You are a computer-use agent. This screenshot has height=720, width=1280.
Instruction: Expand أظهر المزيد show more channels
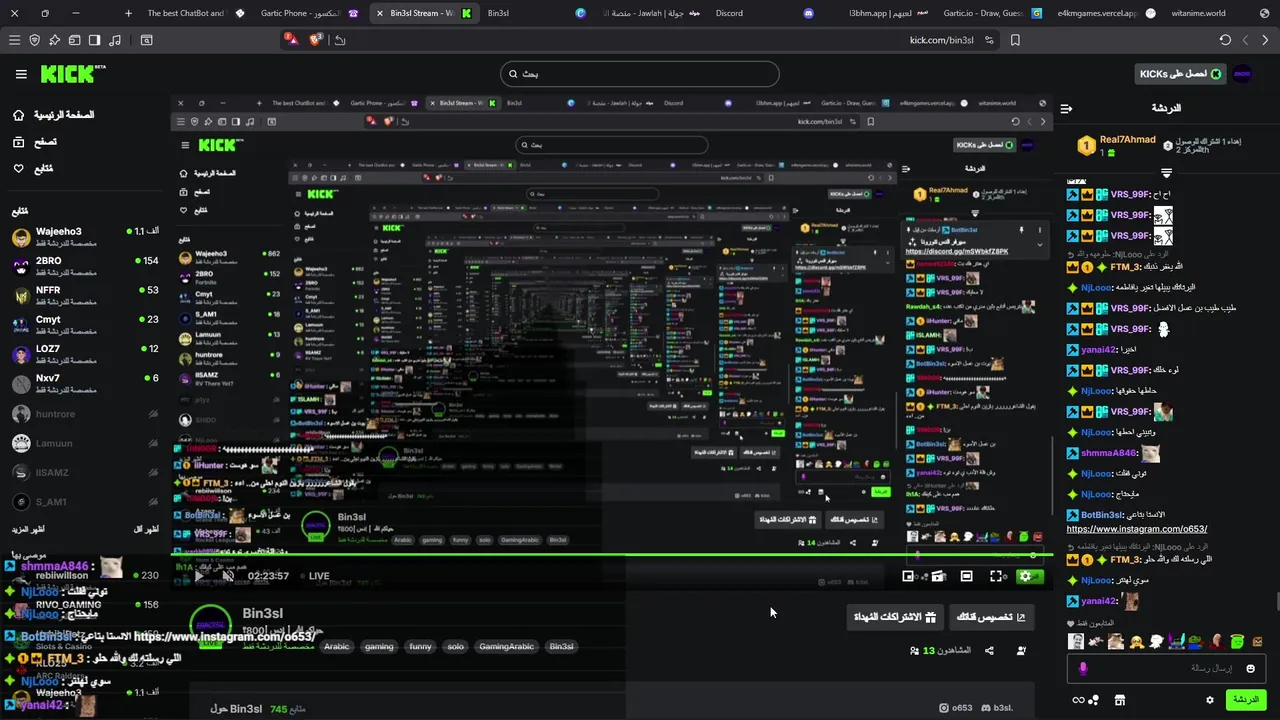(28, 529)
